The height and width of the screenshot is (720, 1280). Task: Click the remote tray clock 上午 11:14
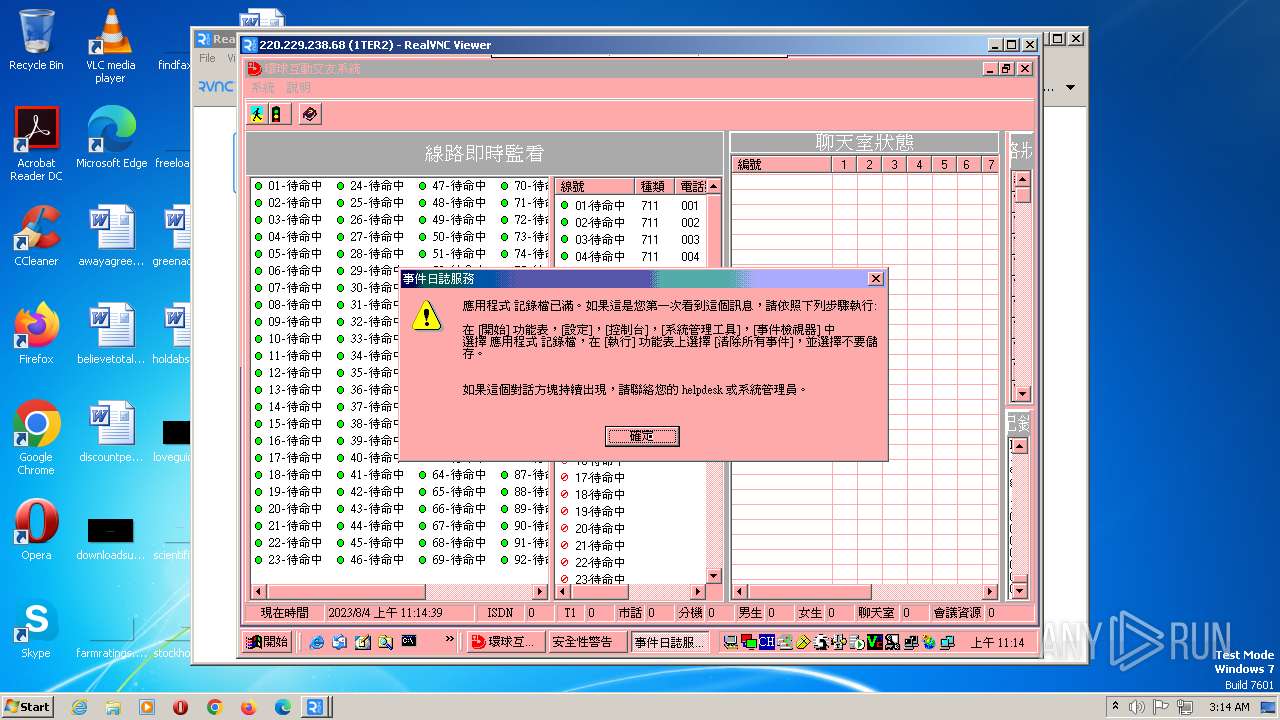997,643
